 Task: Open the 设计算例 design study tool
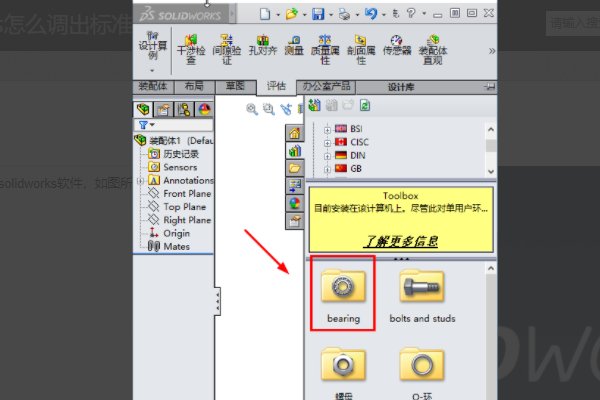153,46
